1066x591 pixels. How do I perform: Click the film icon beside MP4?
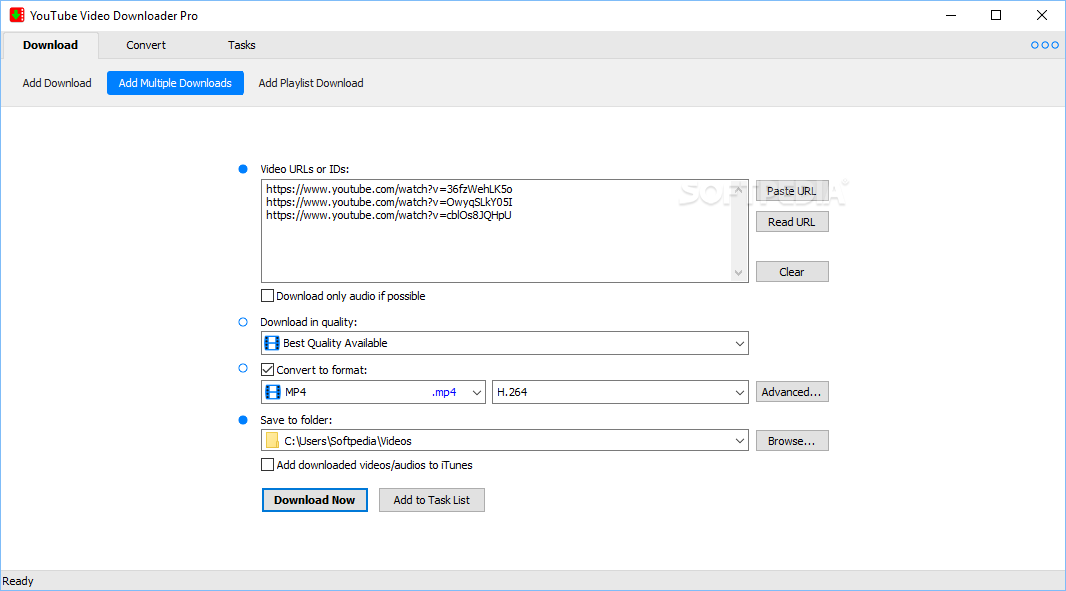click(273, 392)
